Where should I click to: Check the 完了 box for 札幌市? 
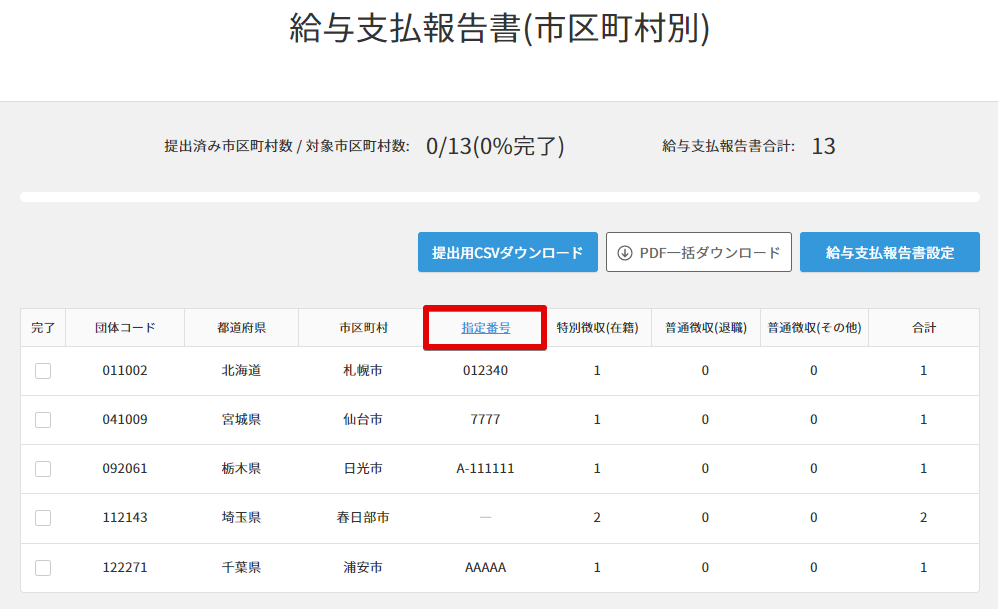(x=43, y=371)
